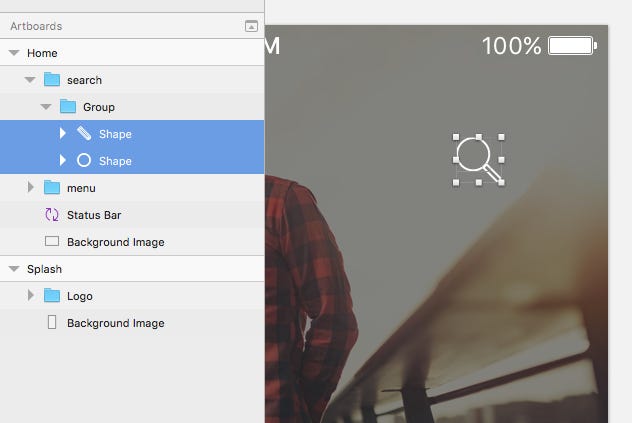The image size is (632, 423).
Task: Click the 100% battery text on canvas
Action: tap(511, 46)
